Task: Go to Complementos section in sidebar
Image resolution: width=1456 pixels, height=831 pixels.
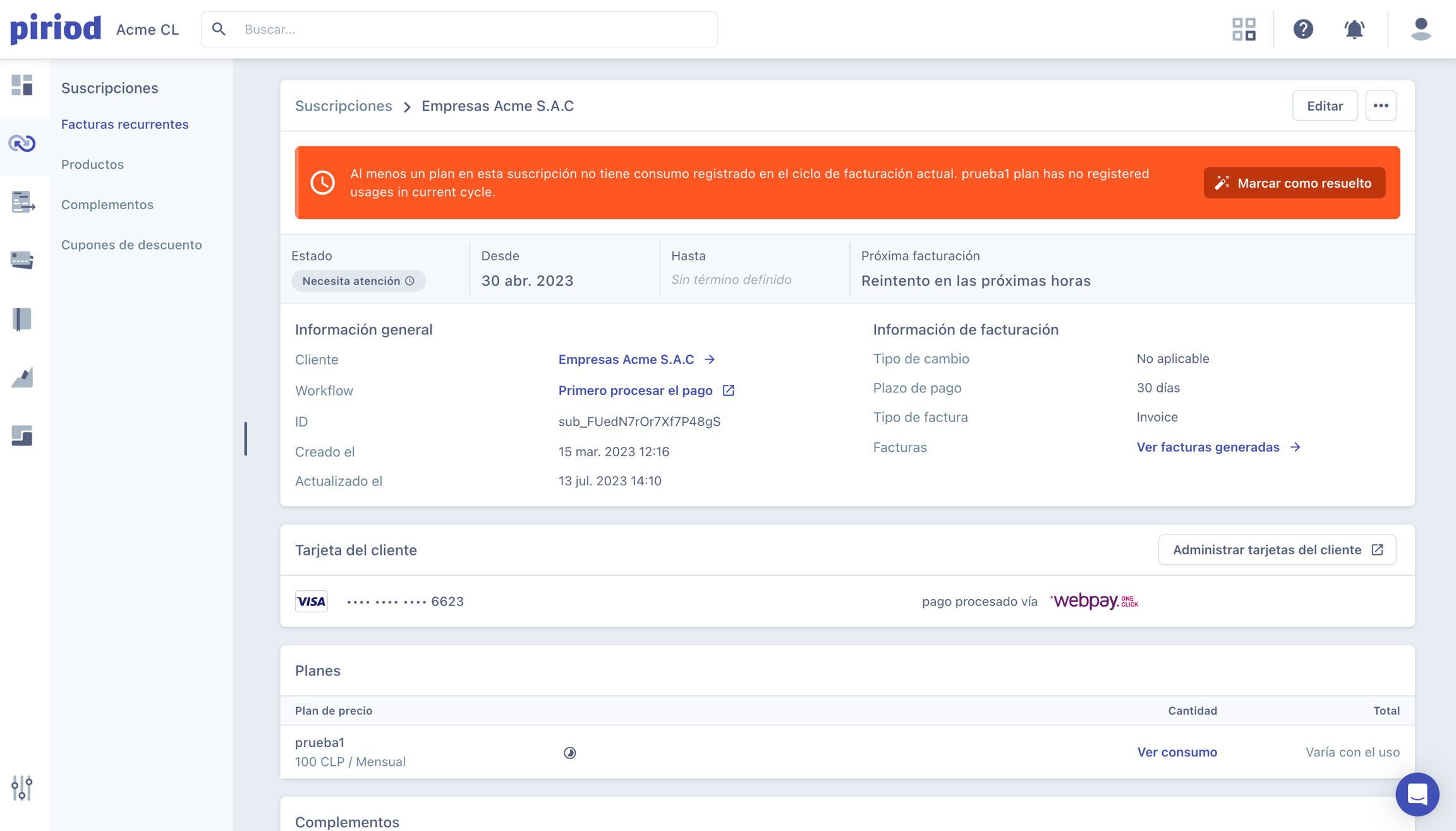Action: [107, 205]
